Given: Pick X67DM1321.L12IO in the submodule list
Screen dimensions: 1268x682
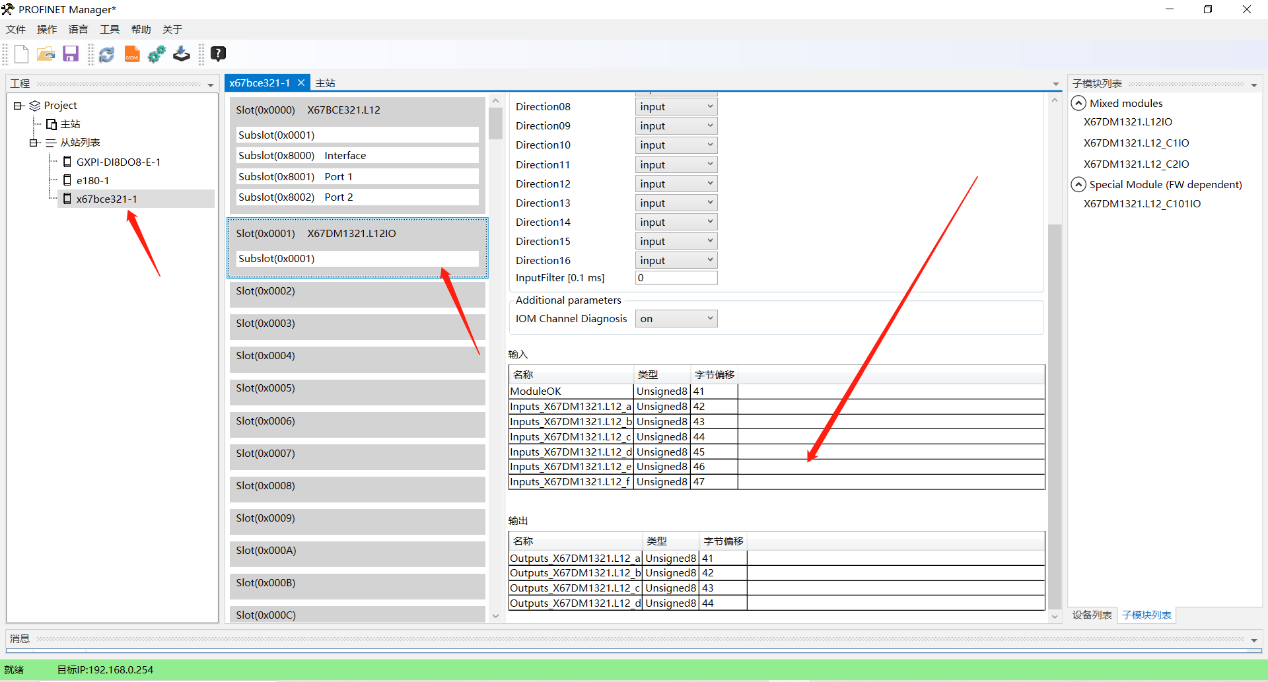Looking at the screenshot, I should [1127, 122].
